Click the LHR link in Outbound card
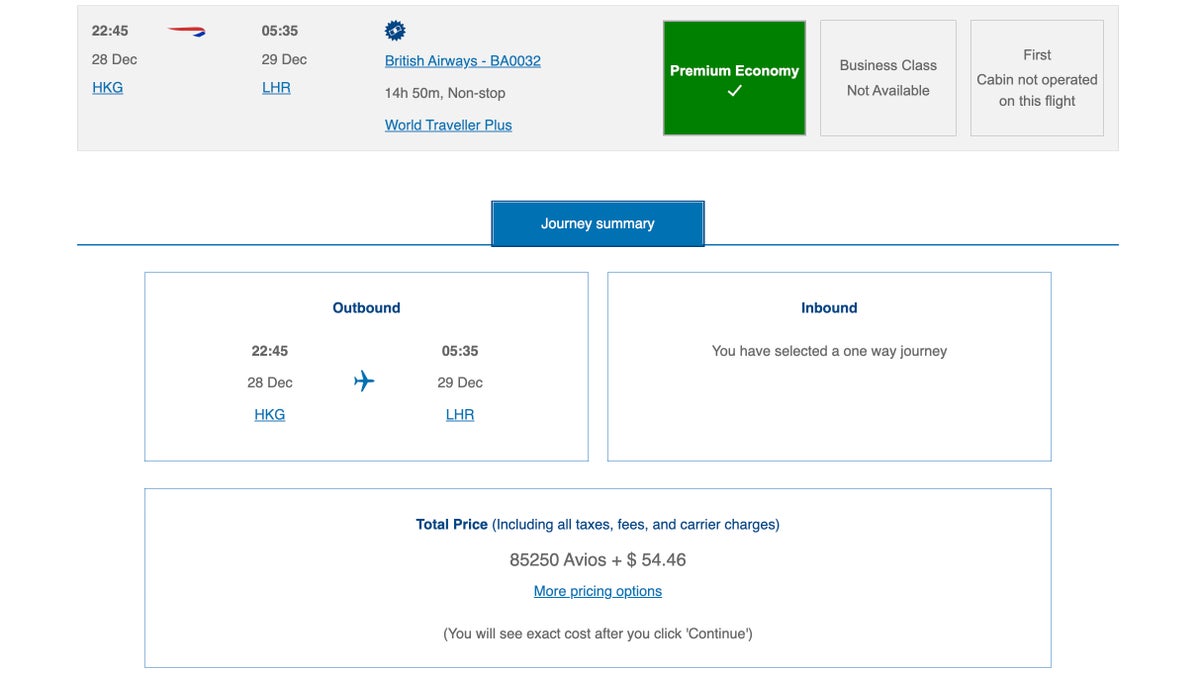The height and width of the screenshot is (673, 1200). (460, 414)
